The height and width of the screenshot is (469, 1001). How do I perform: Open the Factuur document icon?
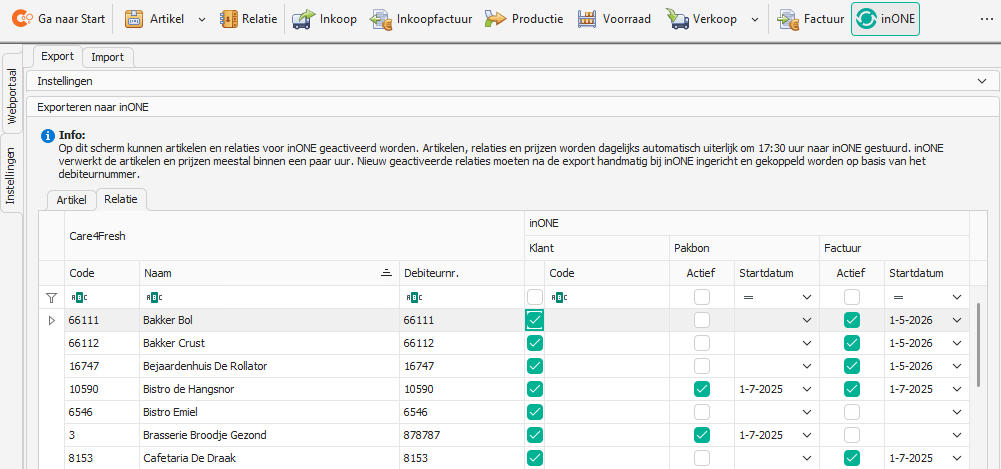pyautogui.click(x=786, y=19)
